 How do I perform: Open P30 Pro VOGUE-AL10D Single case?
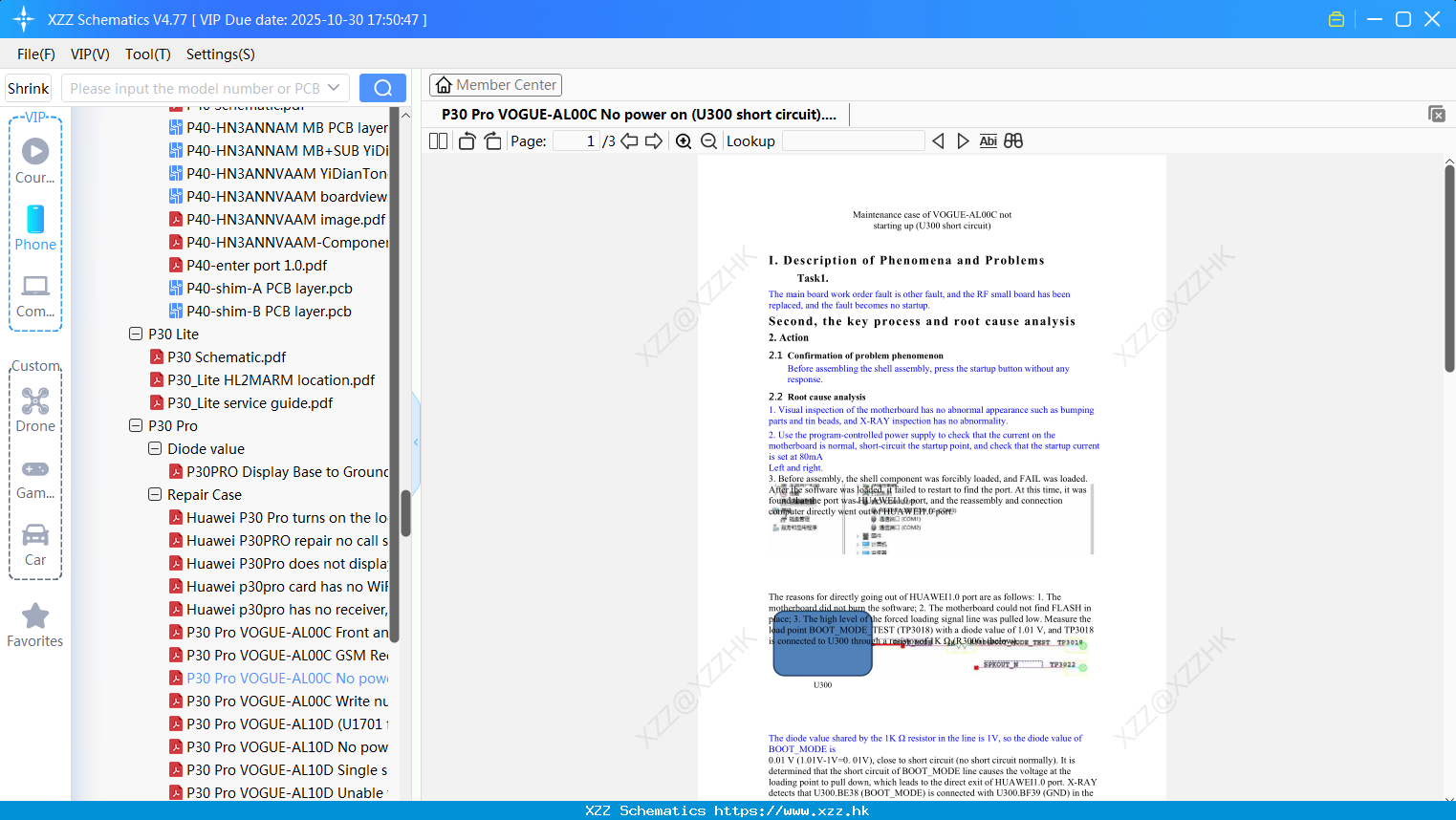[x=278, y=769]
